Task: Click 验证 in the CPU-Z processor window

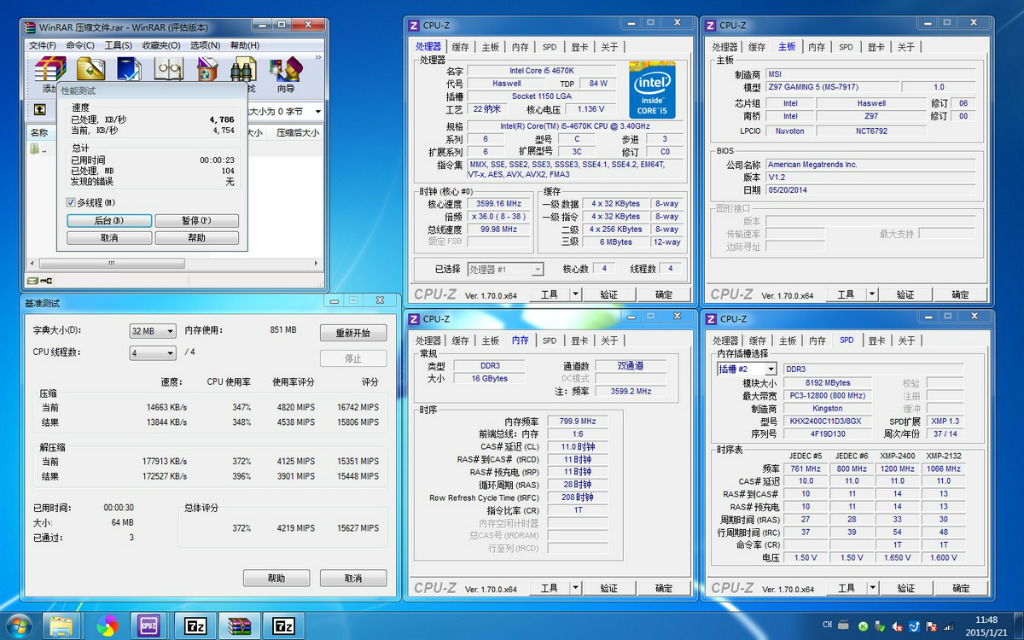Action: coord(609,295)
